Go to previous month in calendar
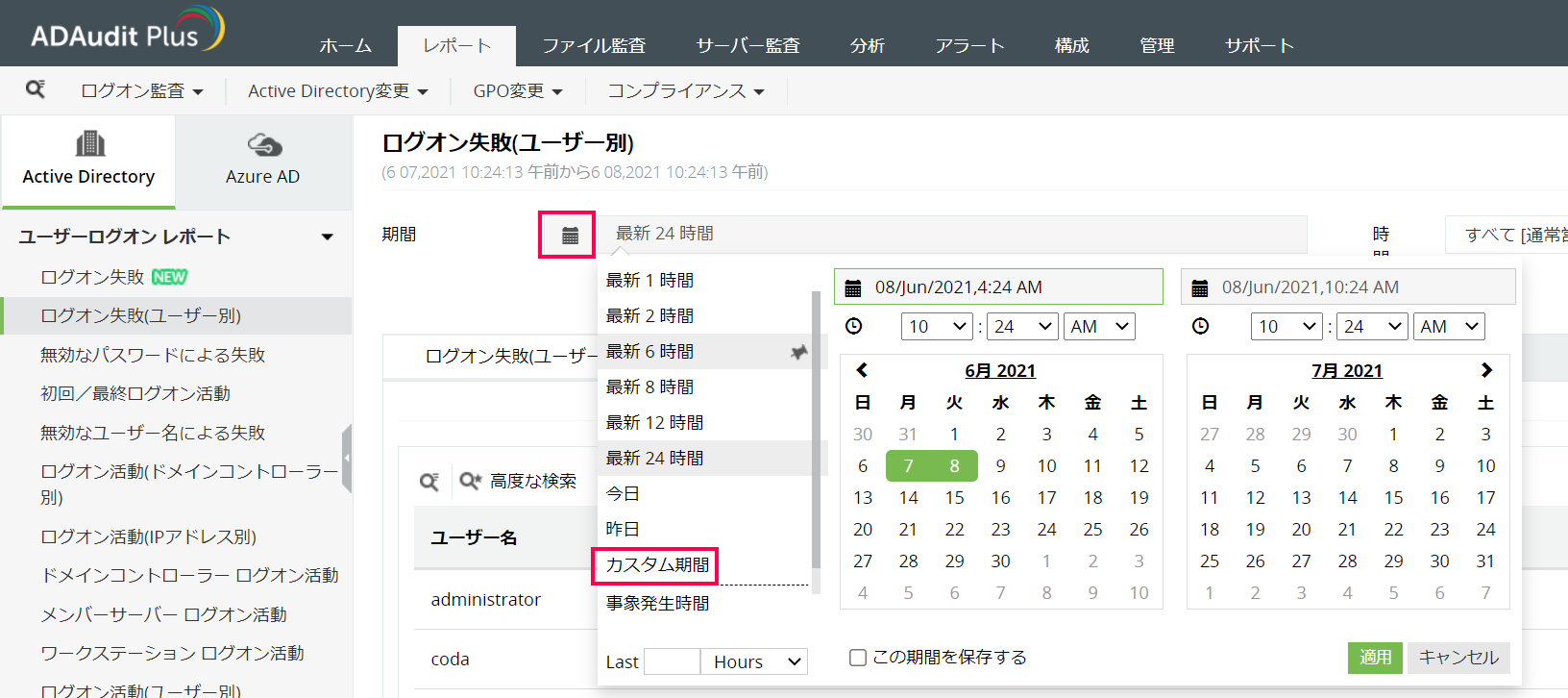Image resolution: width=1568 pixels, height=698 pixels. pyautogui.click(x=862, y=370)
